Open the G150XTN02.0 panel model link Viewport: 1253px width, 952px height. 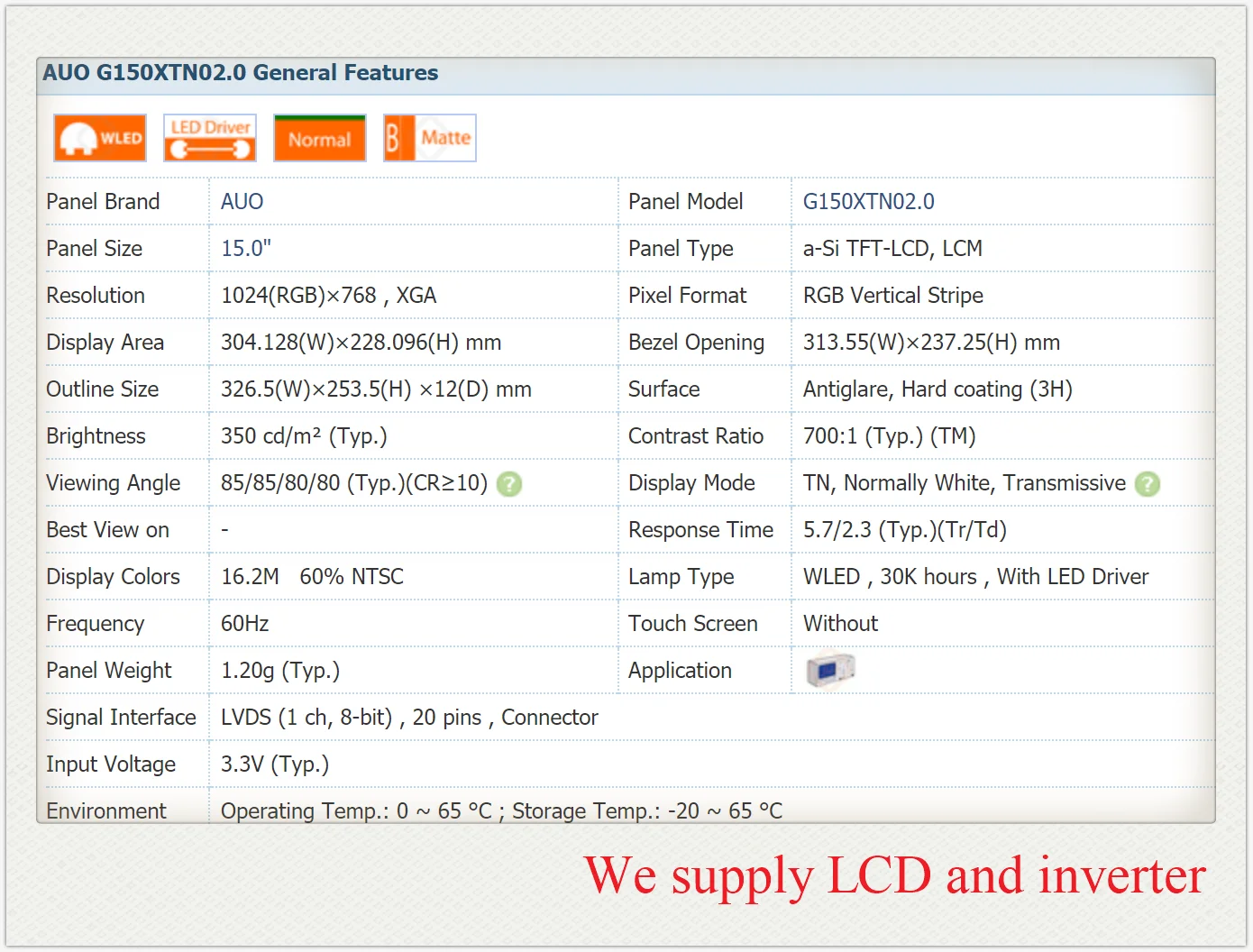click(x=869, y=202)
